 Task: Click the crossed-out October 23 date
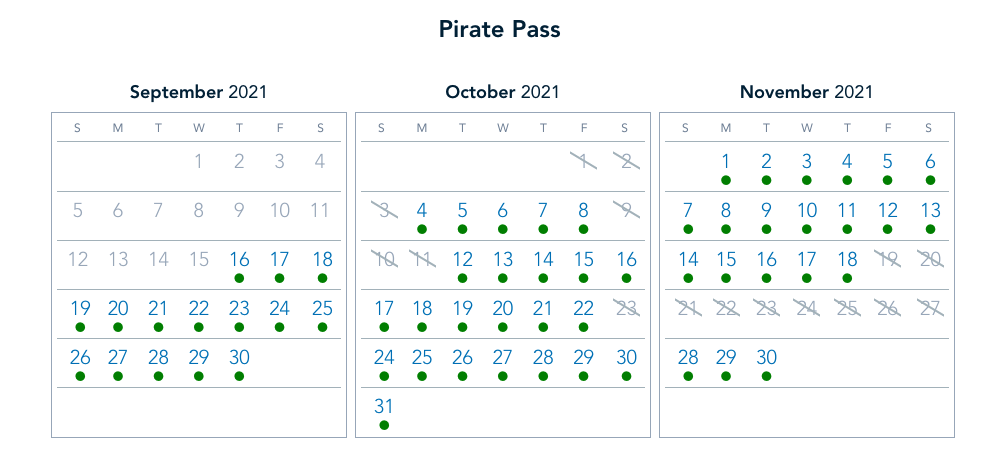tap(626, 308)
